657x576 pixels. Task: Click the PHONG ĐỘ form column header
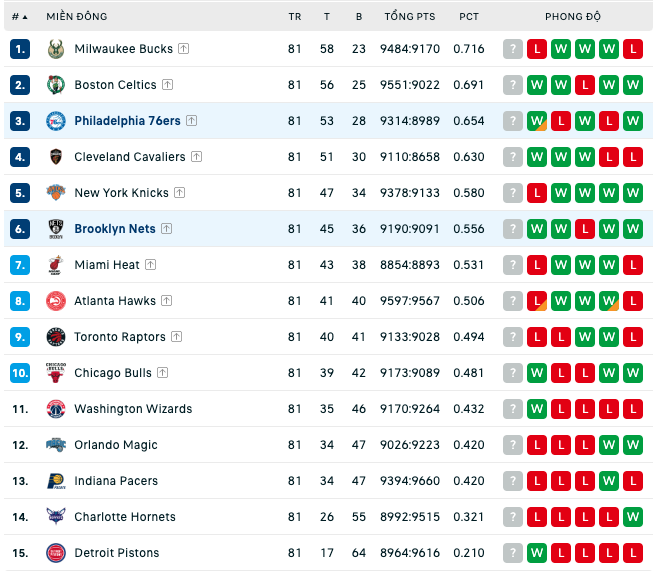click(x=573, y=17)
